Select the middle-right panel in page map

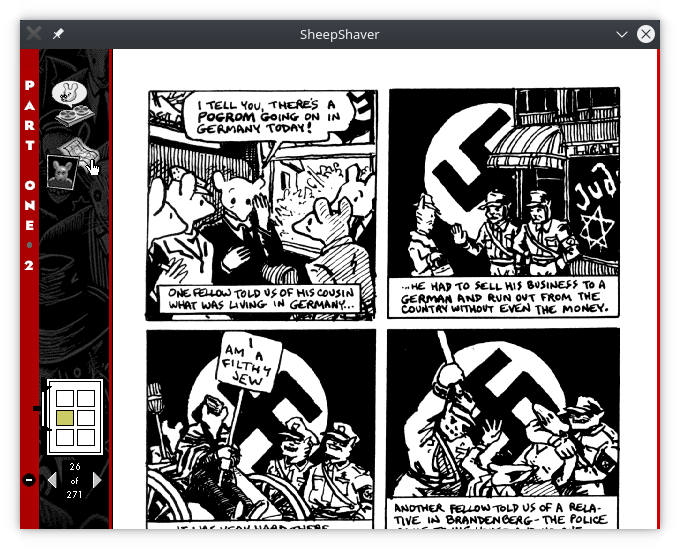pos(86,418)
